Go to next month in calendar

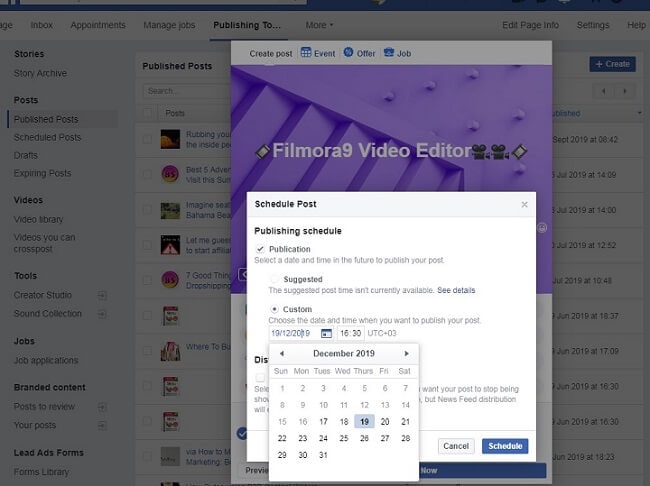(406, 353)
